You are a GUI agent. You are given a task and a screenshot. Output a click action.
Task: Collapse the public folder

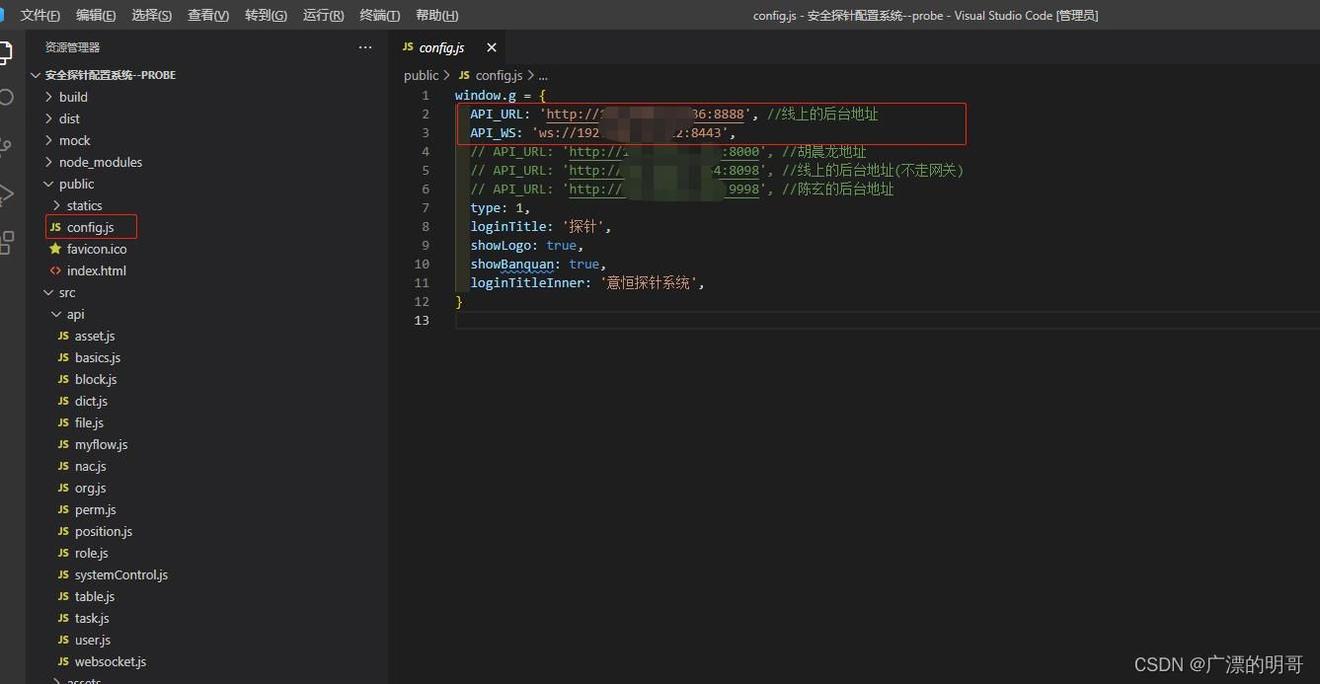tap(76, 184)
